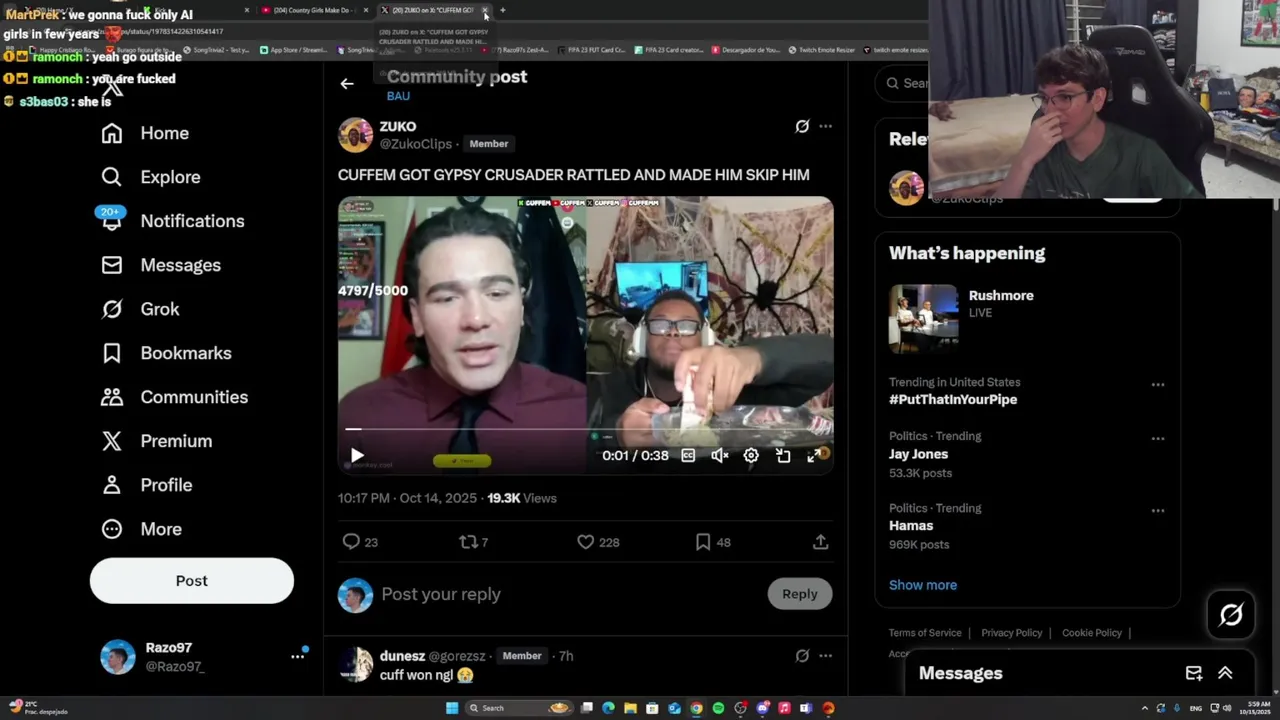The image size is (1280, 720).
Task: Click the Reply button
Action: click(x=800, y=594)
